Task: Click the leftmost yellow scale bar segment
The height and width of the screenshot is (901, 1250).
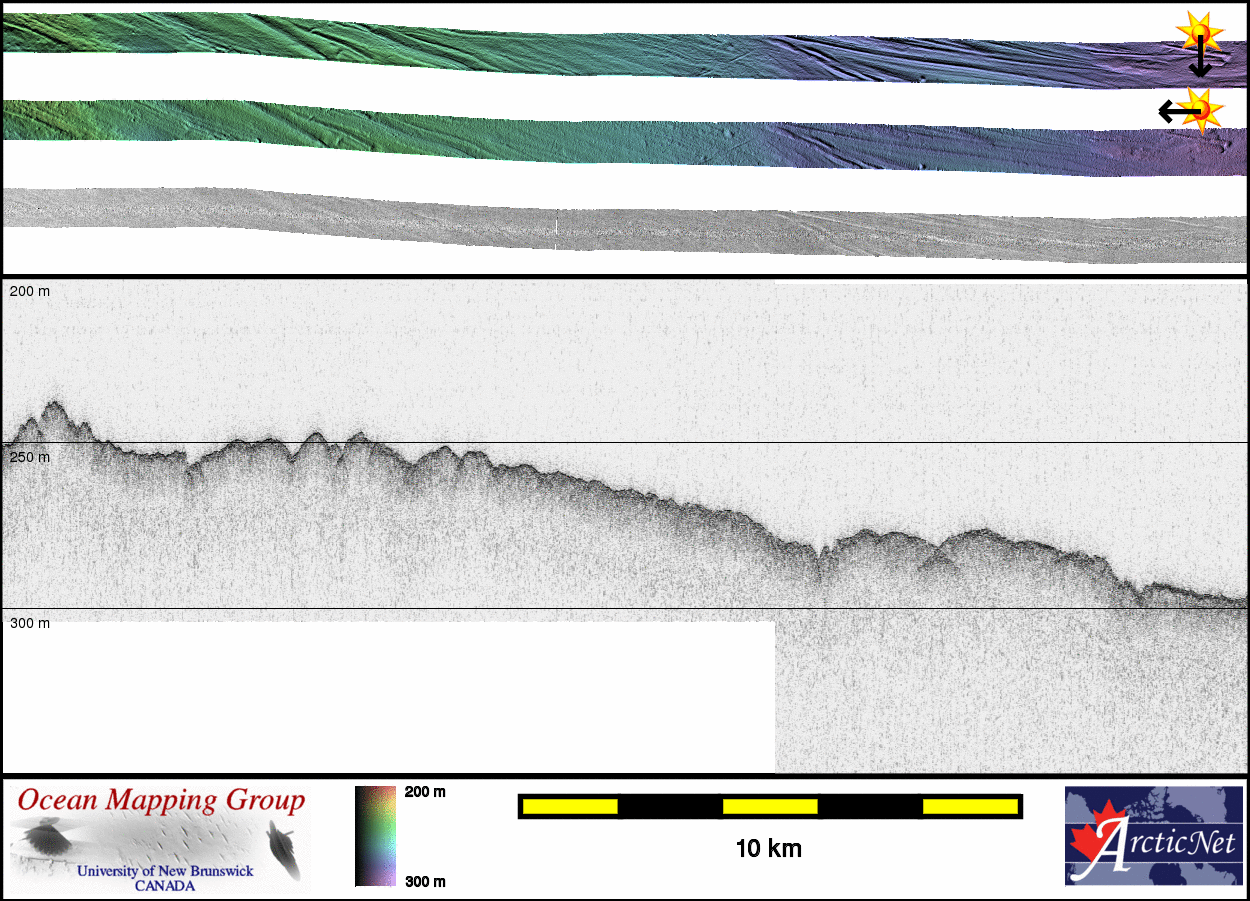Action: point(570,806)
